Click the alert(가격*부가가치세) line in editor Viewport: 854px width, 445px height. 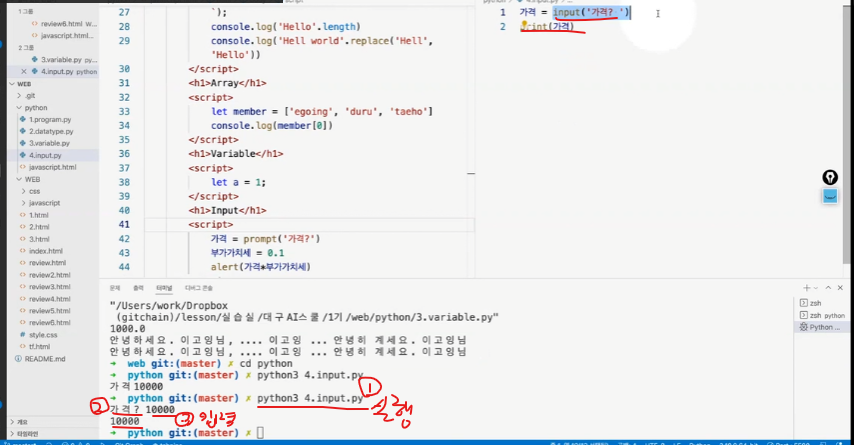pos(260,267)
